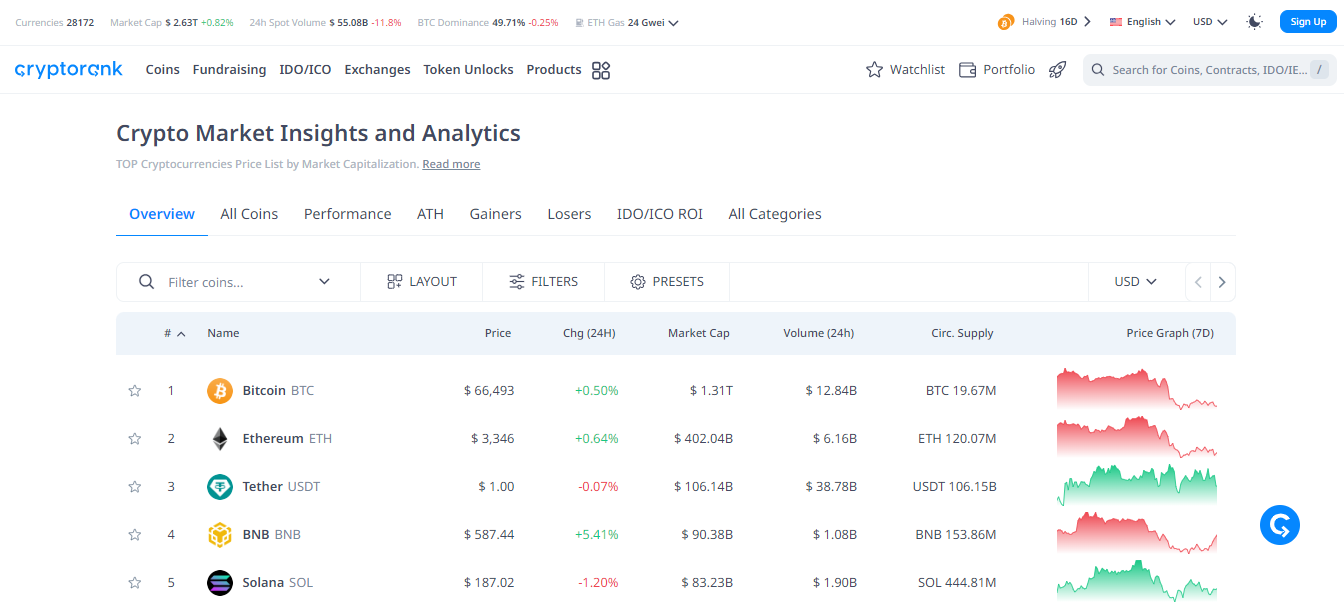Expand the Filter coins dropdown chevron
This screenshot has height=604, width=1344.
pyautogui.click(x=324, y=282)
